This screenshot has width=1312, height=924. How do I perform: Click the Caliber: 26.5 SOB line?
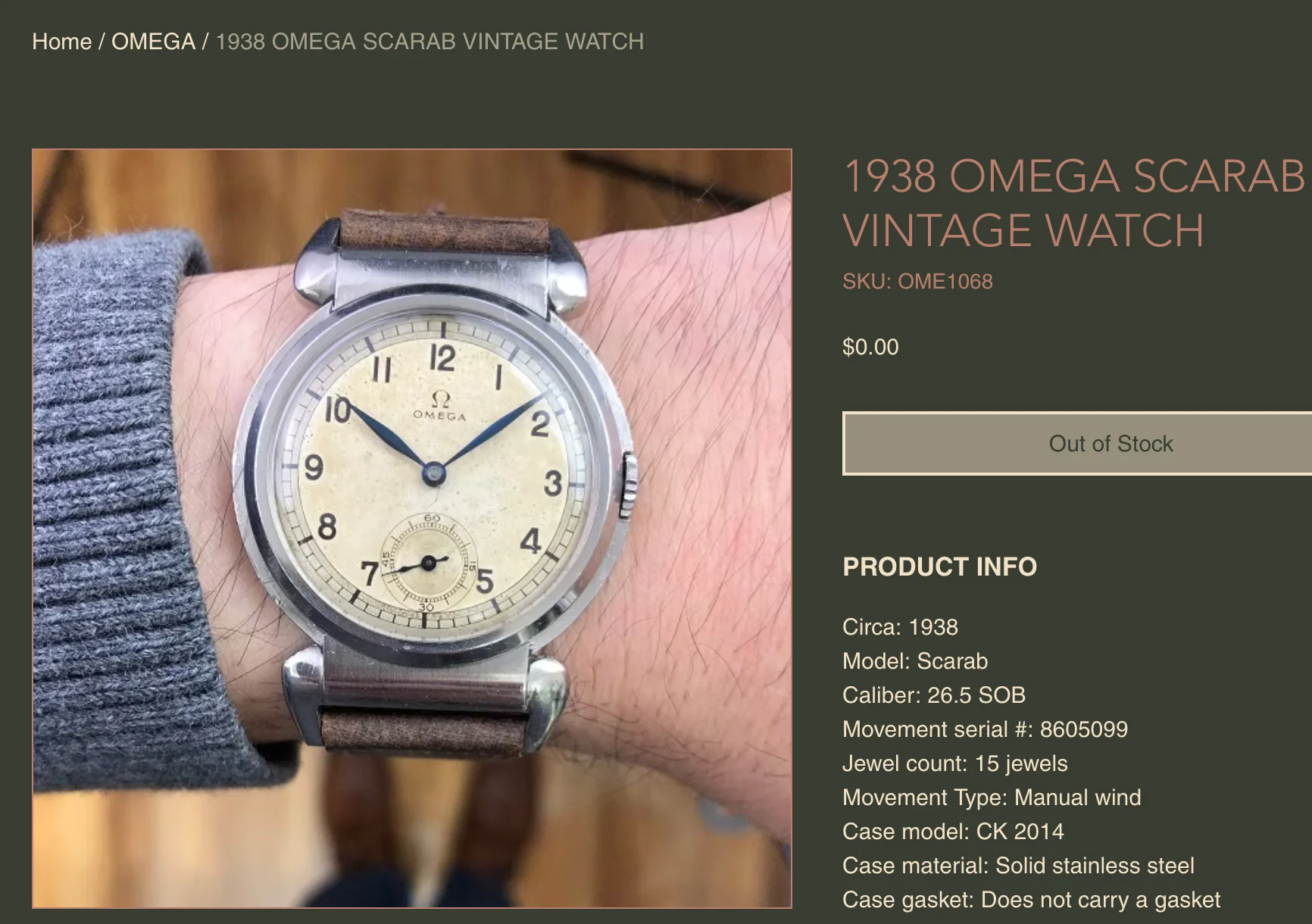click(x=934, y=695)
